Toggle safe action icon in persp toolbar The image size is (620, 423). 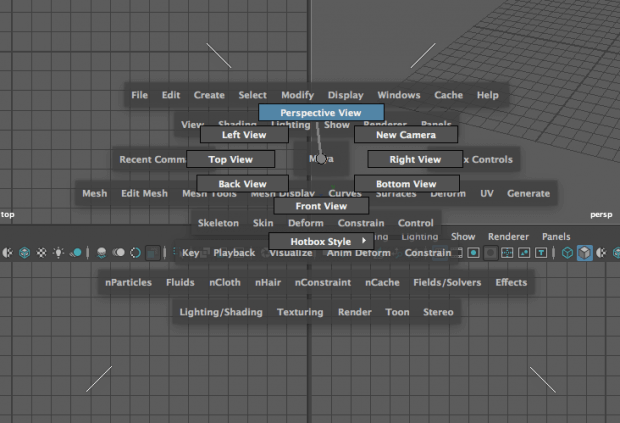point(524,252)
